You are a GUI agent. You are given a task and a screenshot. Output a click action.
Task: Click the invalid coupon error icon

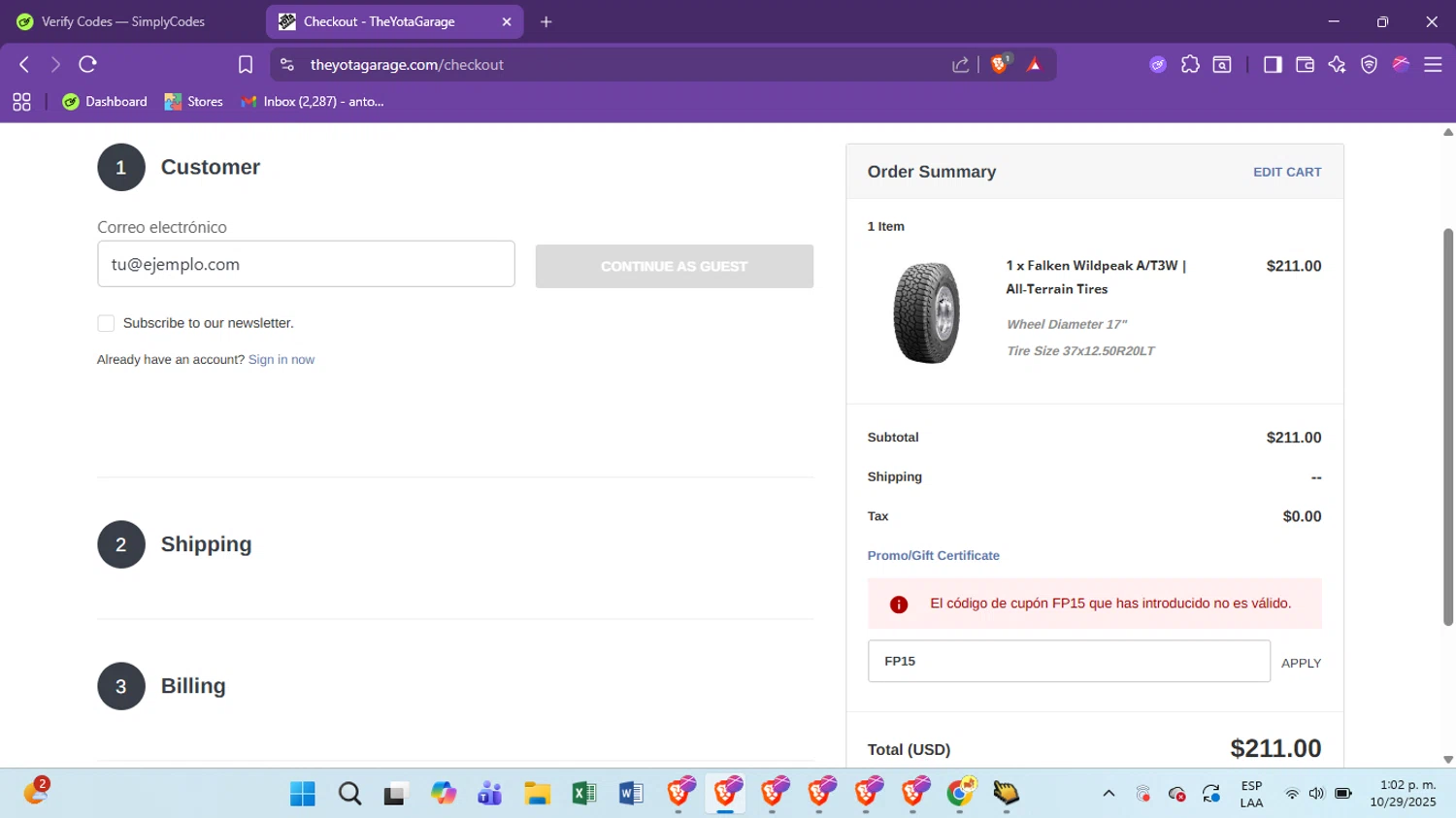(899, 605)
